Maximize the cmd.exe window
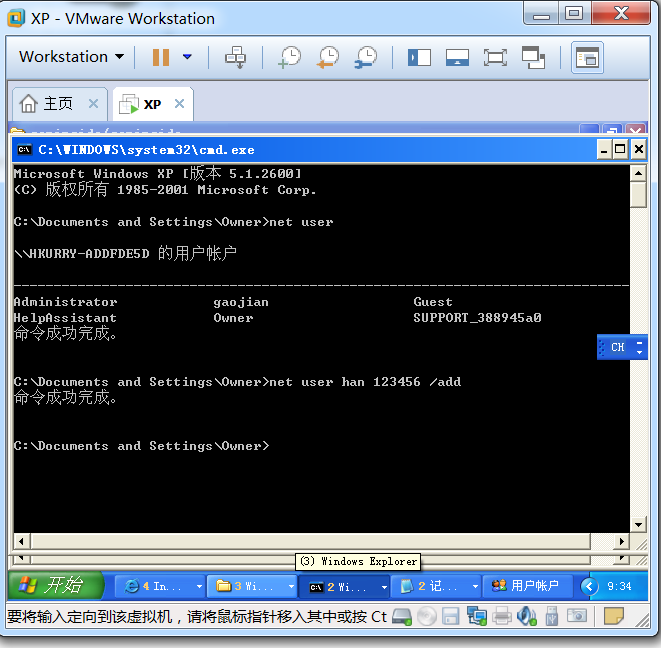The image size is (661, 648). [620, 150]
